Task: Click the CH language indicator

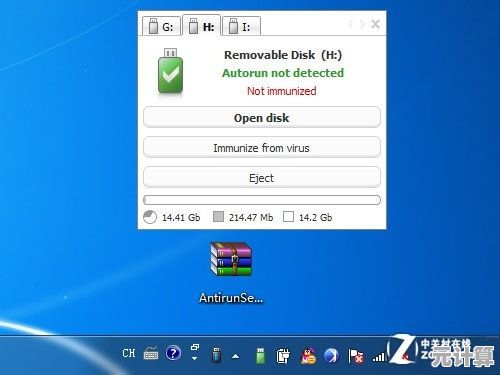Action: tap(129, 353)
